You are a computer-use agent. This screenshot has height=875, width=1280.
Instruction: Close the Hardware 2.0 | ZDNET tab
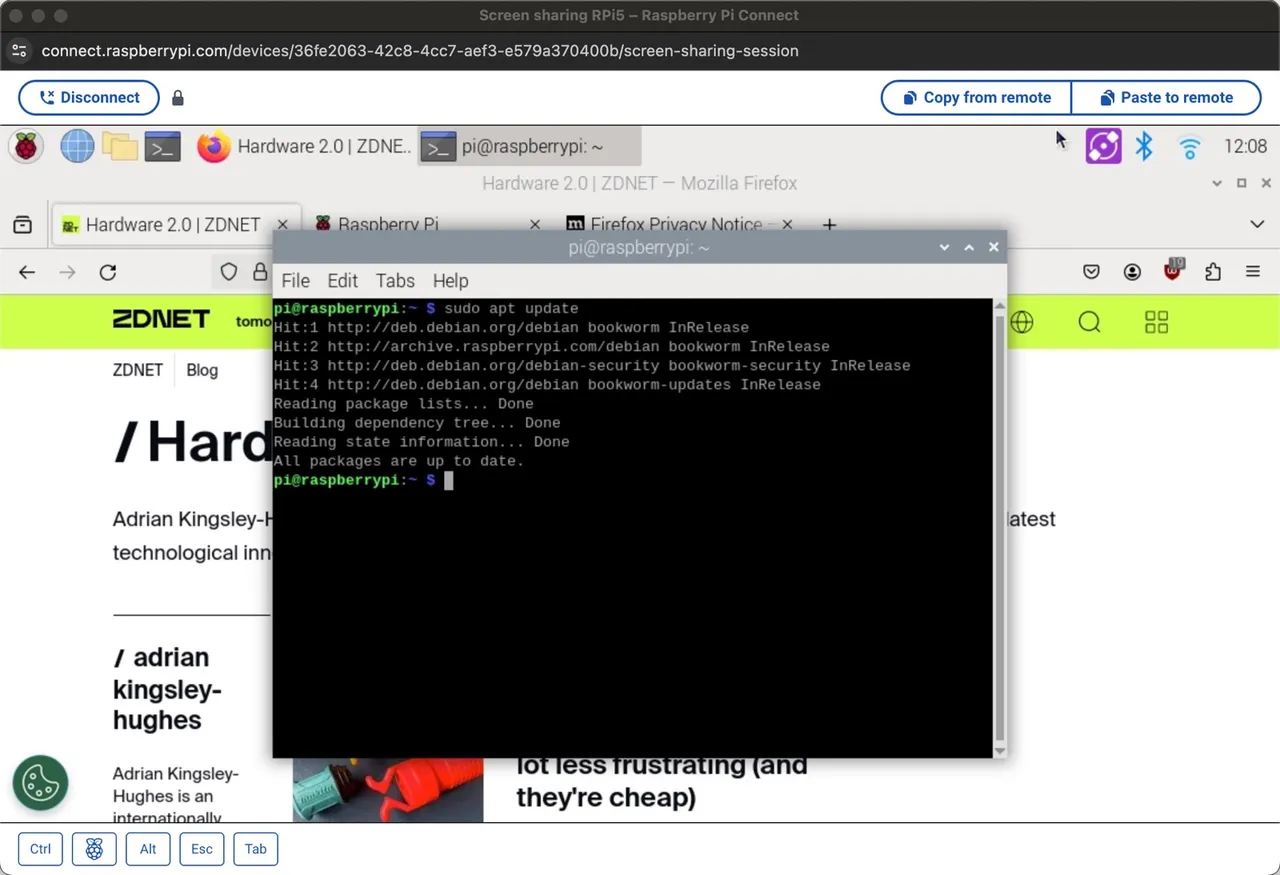[283, 225]
